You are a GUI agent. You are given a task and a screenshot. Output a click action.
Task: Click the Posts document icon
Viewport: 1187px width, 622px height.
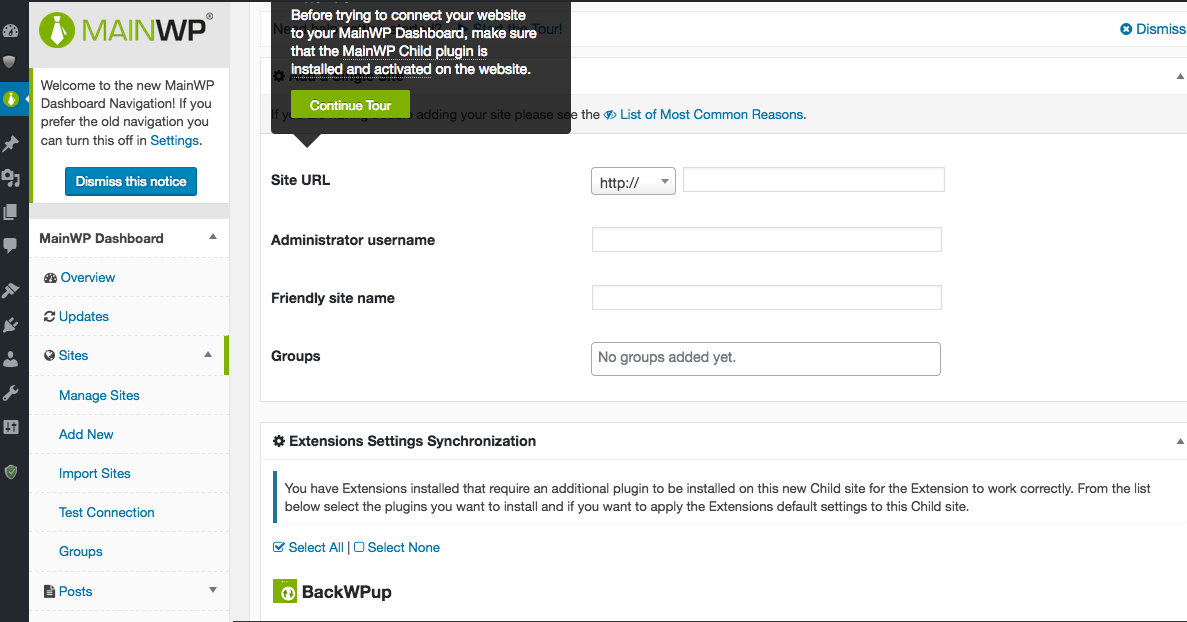click(x=50, y=592)
